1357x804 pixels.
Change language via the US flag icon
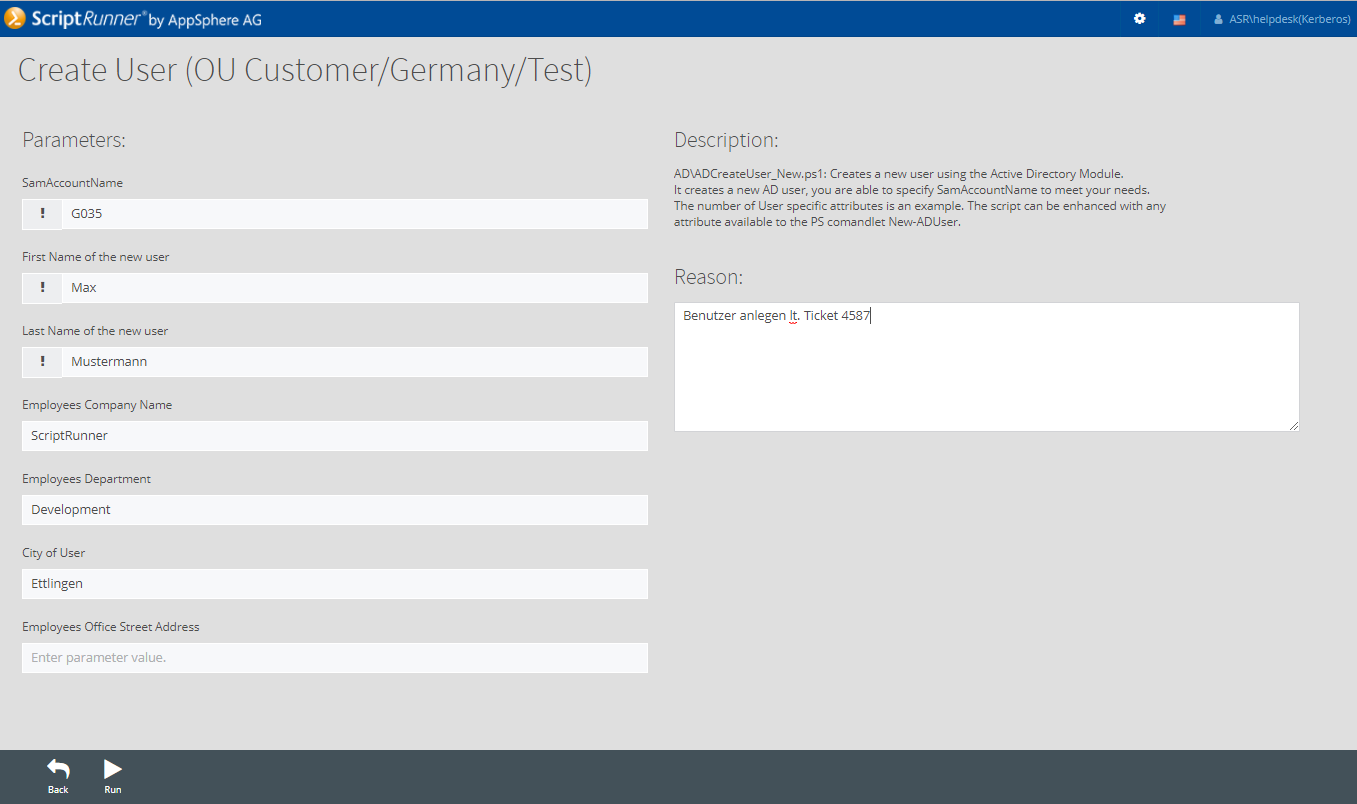point(1179,19)
